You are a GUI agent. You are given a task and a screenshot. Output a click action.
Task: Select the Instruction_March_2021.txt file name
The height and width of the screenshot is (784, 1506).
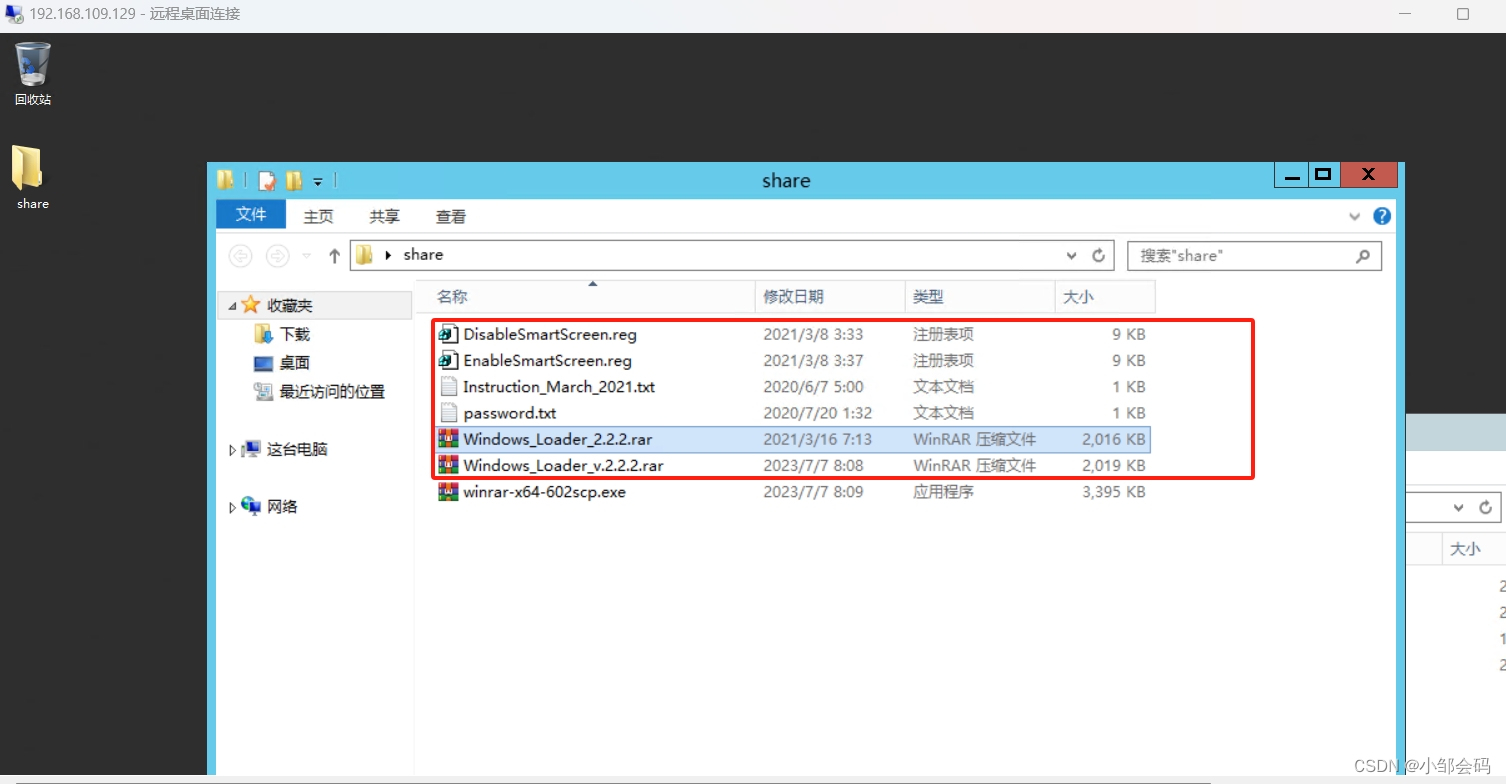pyautogui.click(x=559, y=387)
